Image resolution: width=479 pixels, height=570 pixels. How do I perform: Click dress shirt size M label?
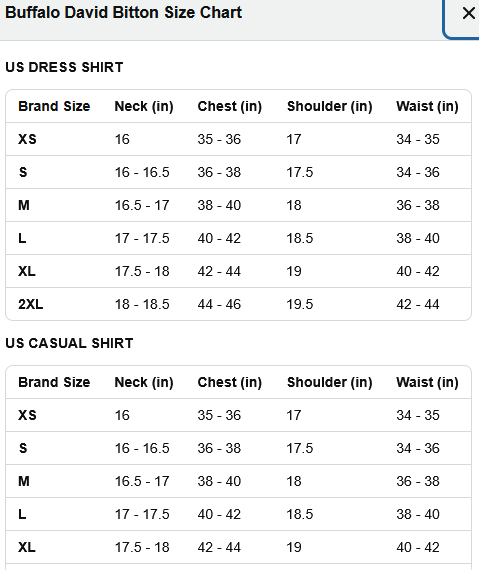(x=24, y=205)
